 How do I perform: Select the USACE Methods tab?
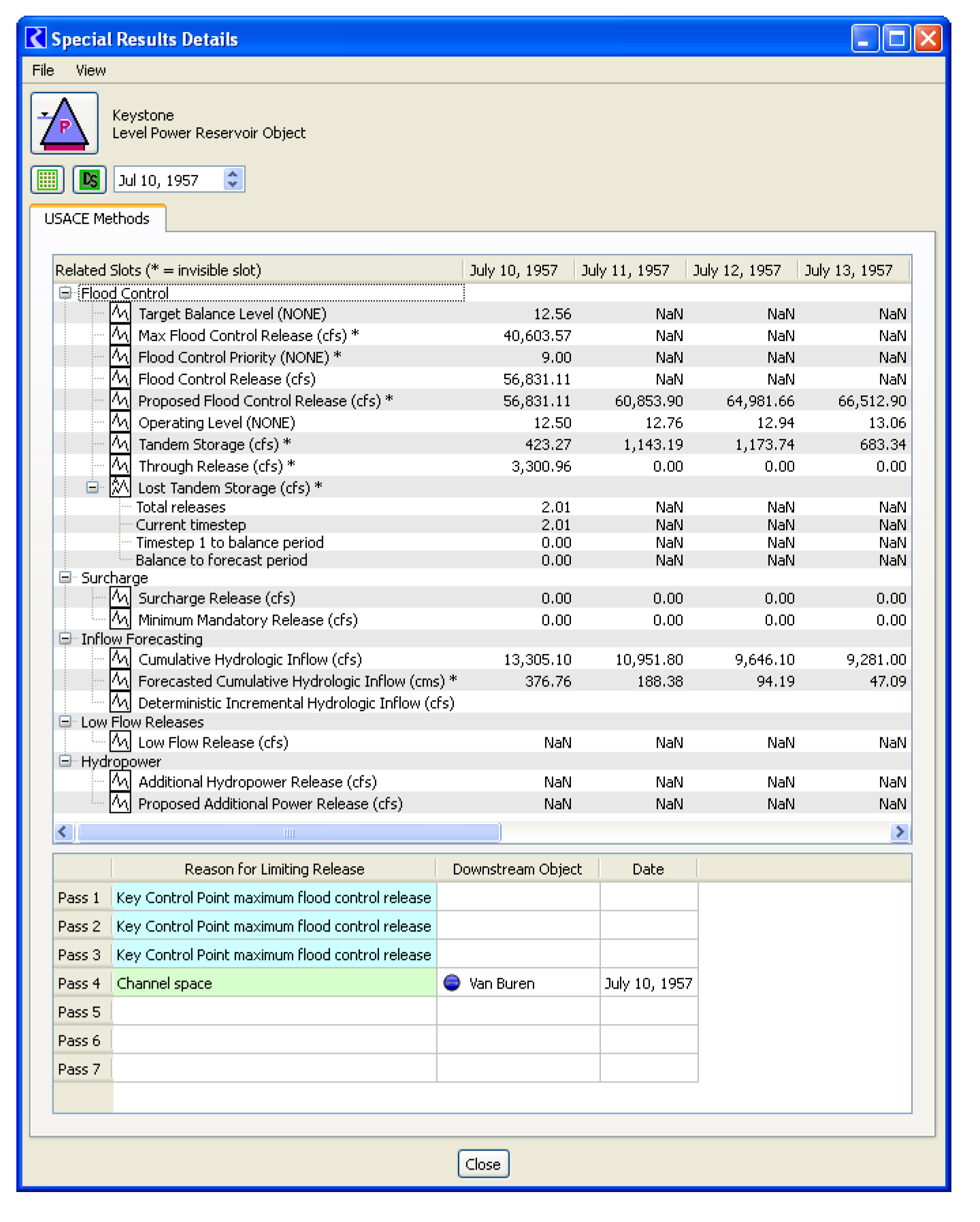[97, 218]
